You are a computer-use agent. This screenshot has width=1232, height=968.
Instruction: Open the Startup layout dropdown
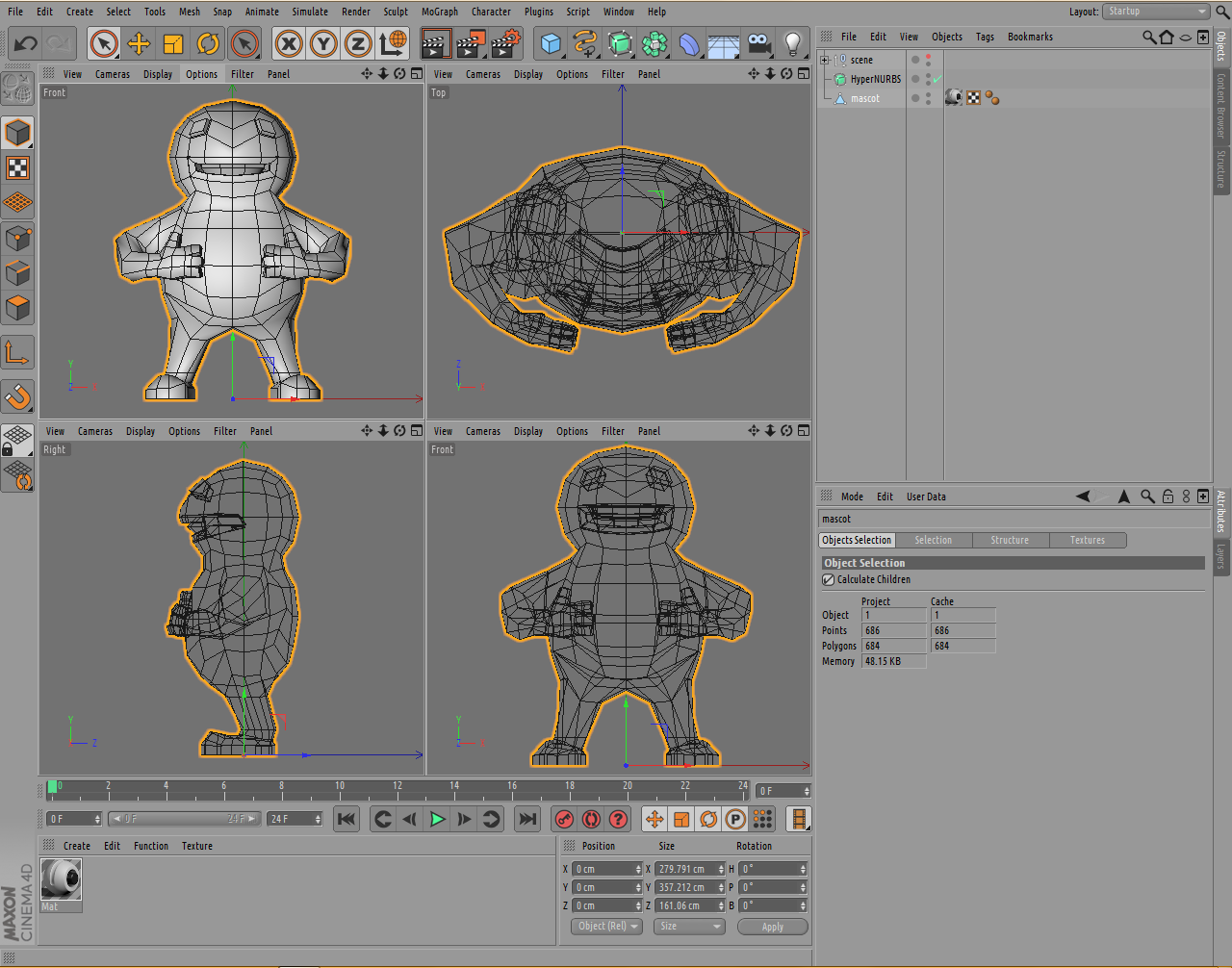(1154, 12)
